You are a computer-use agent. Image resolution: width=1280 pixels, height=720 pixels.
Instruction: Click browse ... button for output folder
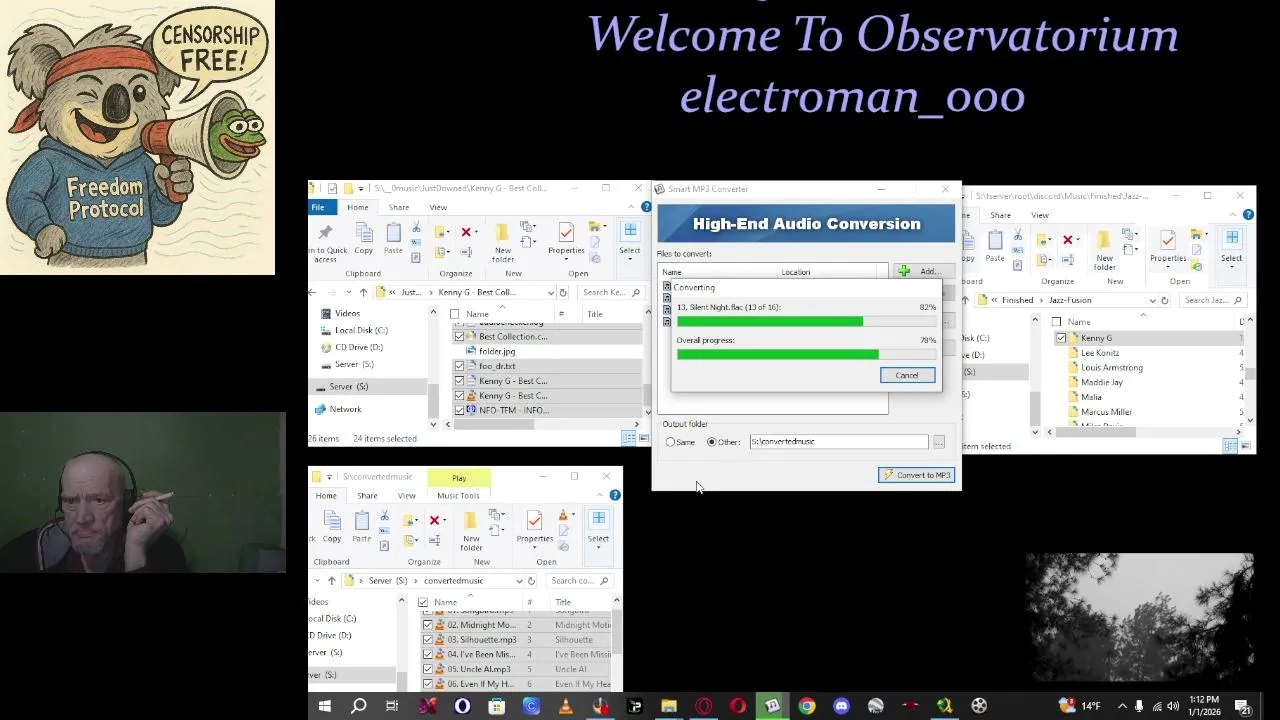[938, 442]
